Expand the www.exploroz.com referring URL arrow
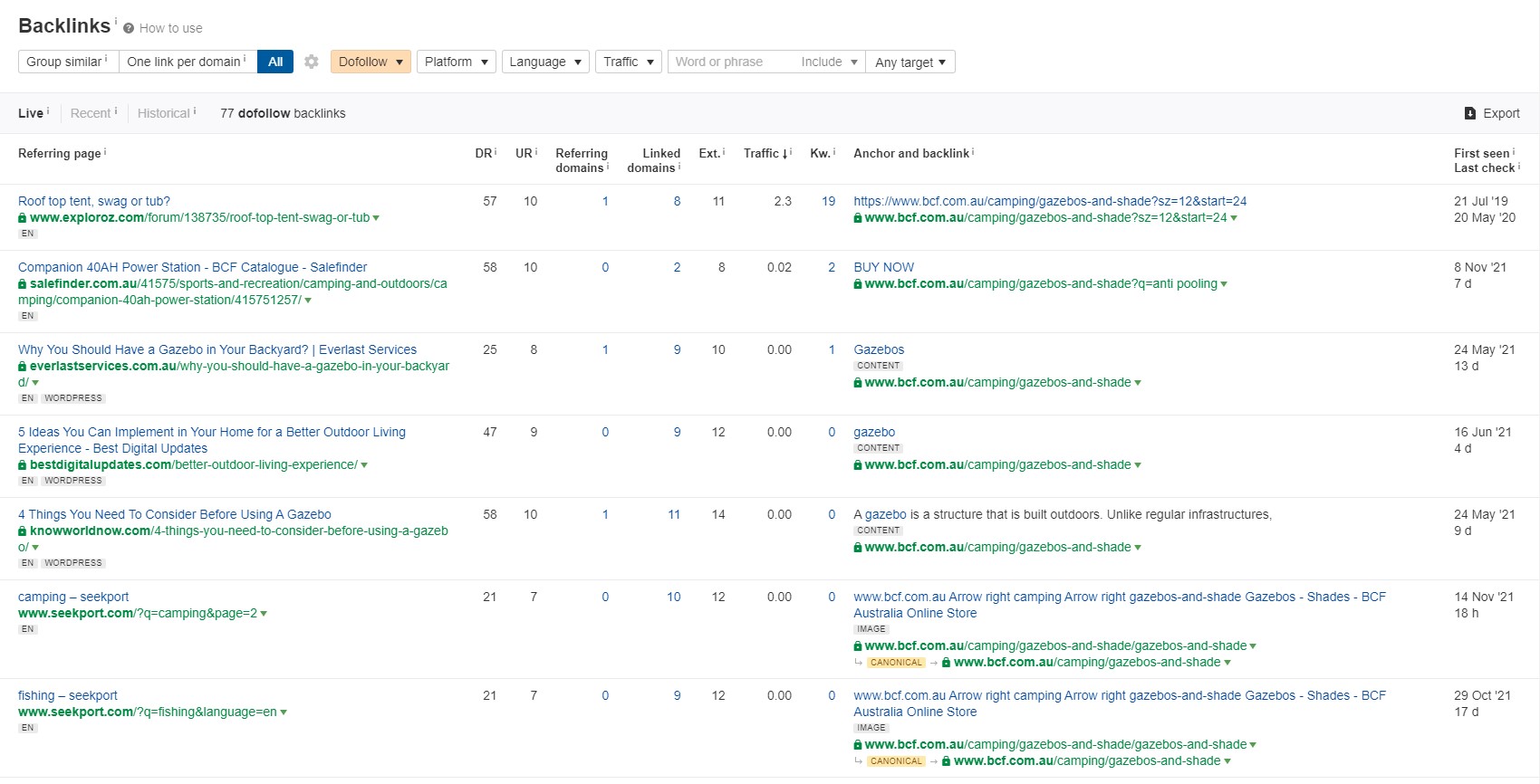Screen dimensions: 1540x784 coord(376,218)
